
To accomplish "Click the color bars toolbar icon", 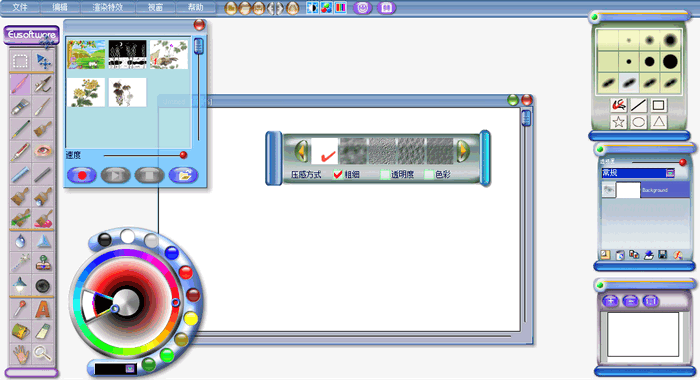I will [341, 8].
